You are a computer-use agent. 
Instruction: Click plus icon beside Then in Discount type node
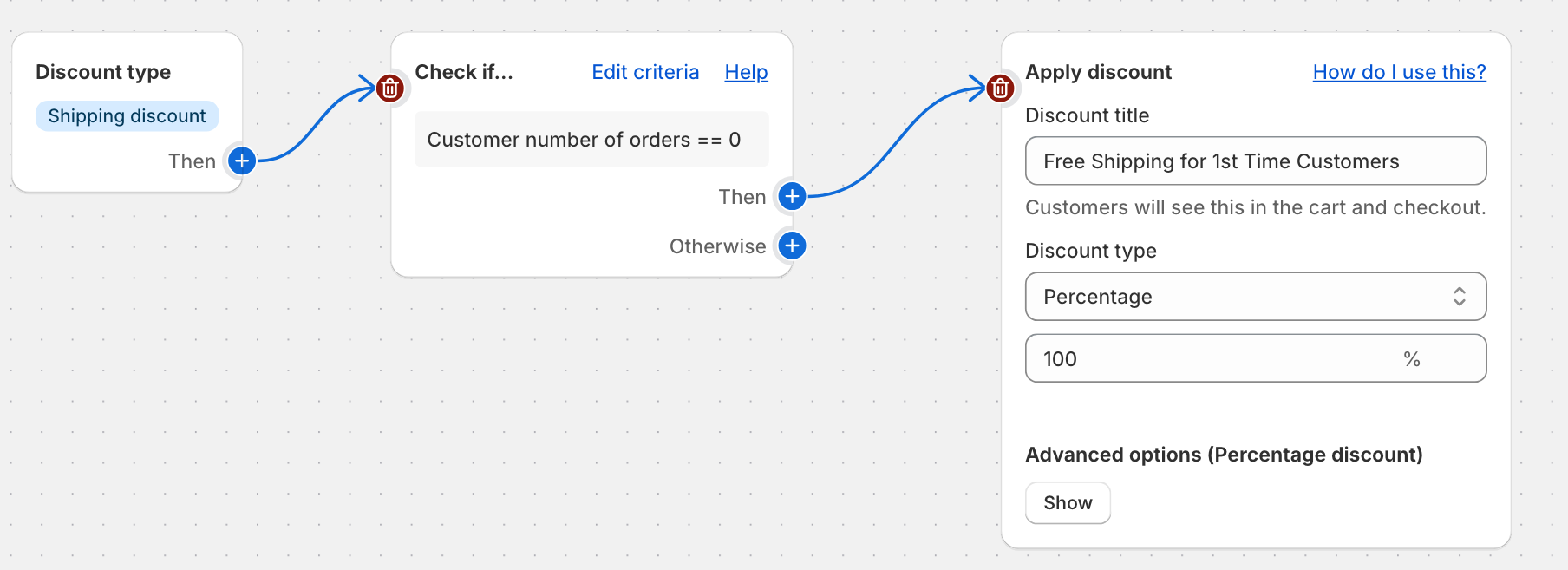point(242,161)
